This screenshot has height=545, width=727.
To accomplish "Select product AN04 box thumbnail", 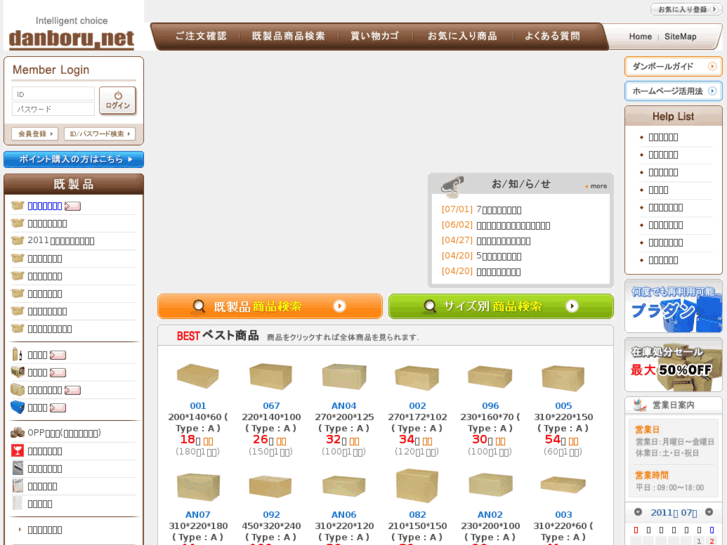I will pos(344,376).
